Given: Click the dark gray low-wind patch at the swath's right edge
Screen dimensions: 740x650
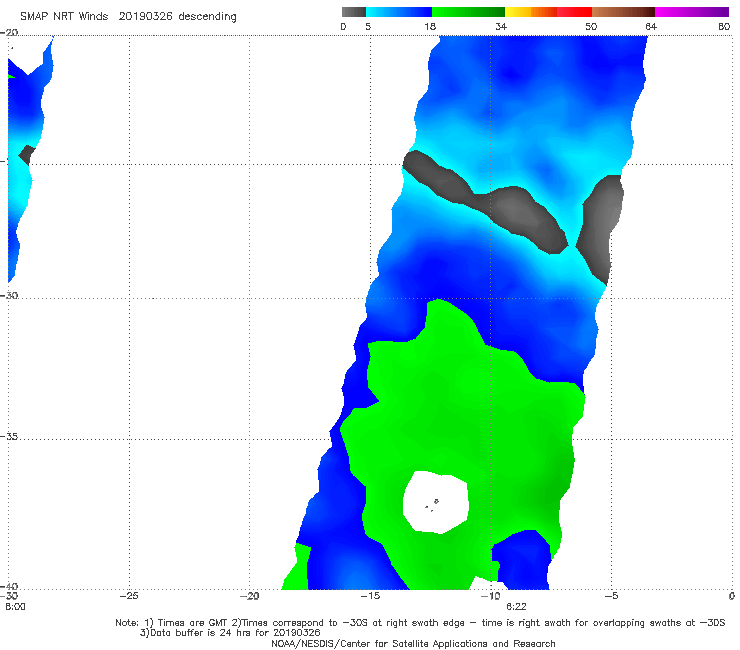Looking at the screenshot, I should pos(600,230).
